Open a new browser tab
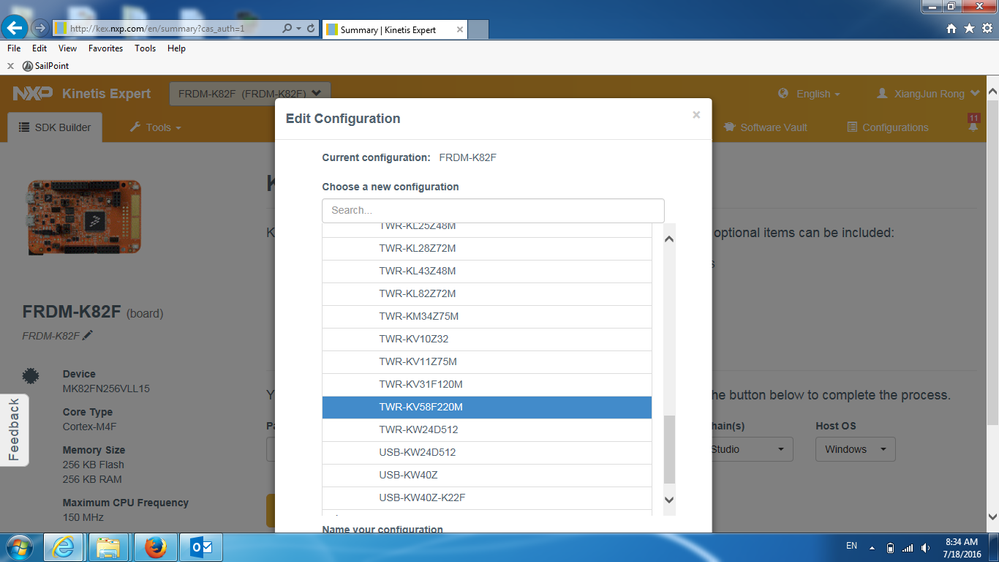The image size is (999, 562). pyautogui.click(x=478, y=29)
